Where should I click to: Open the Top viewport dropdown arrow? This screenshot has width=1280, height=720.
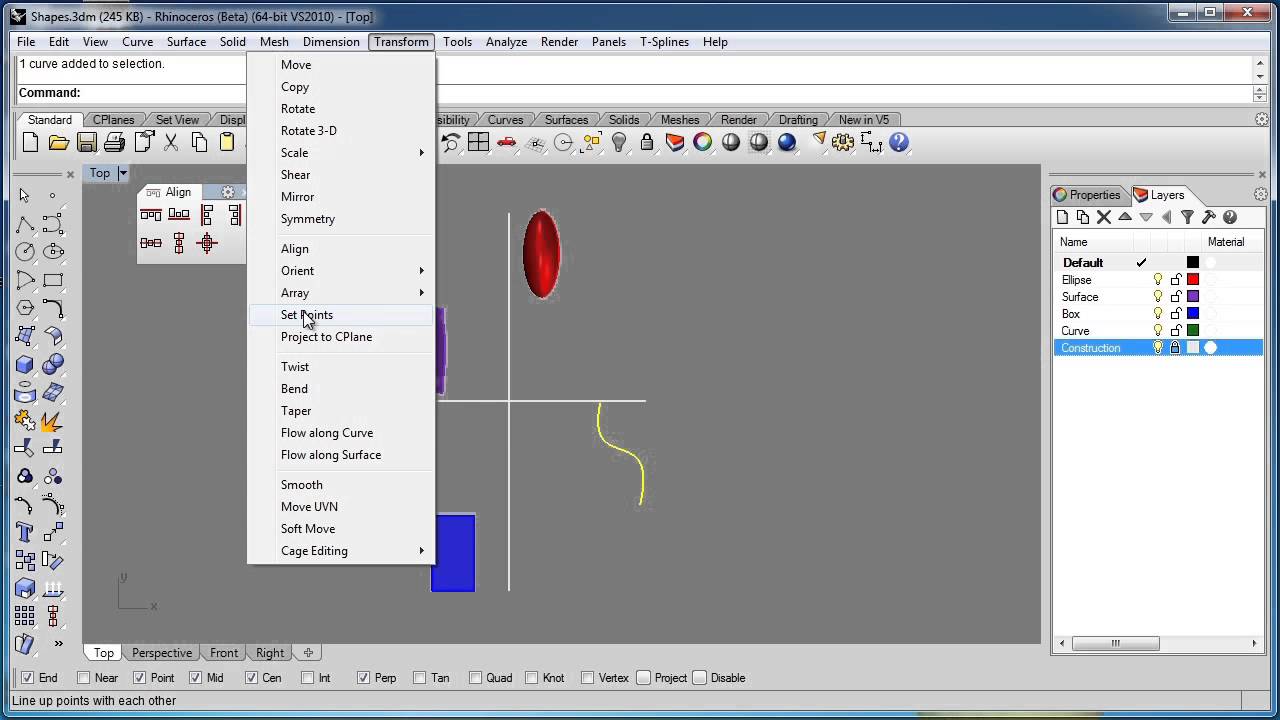pos(123,173)
